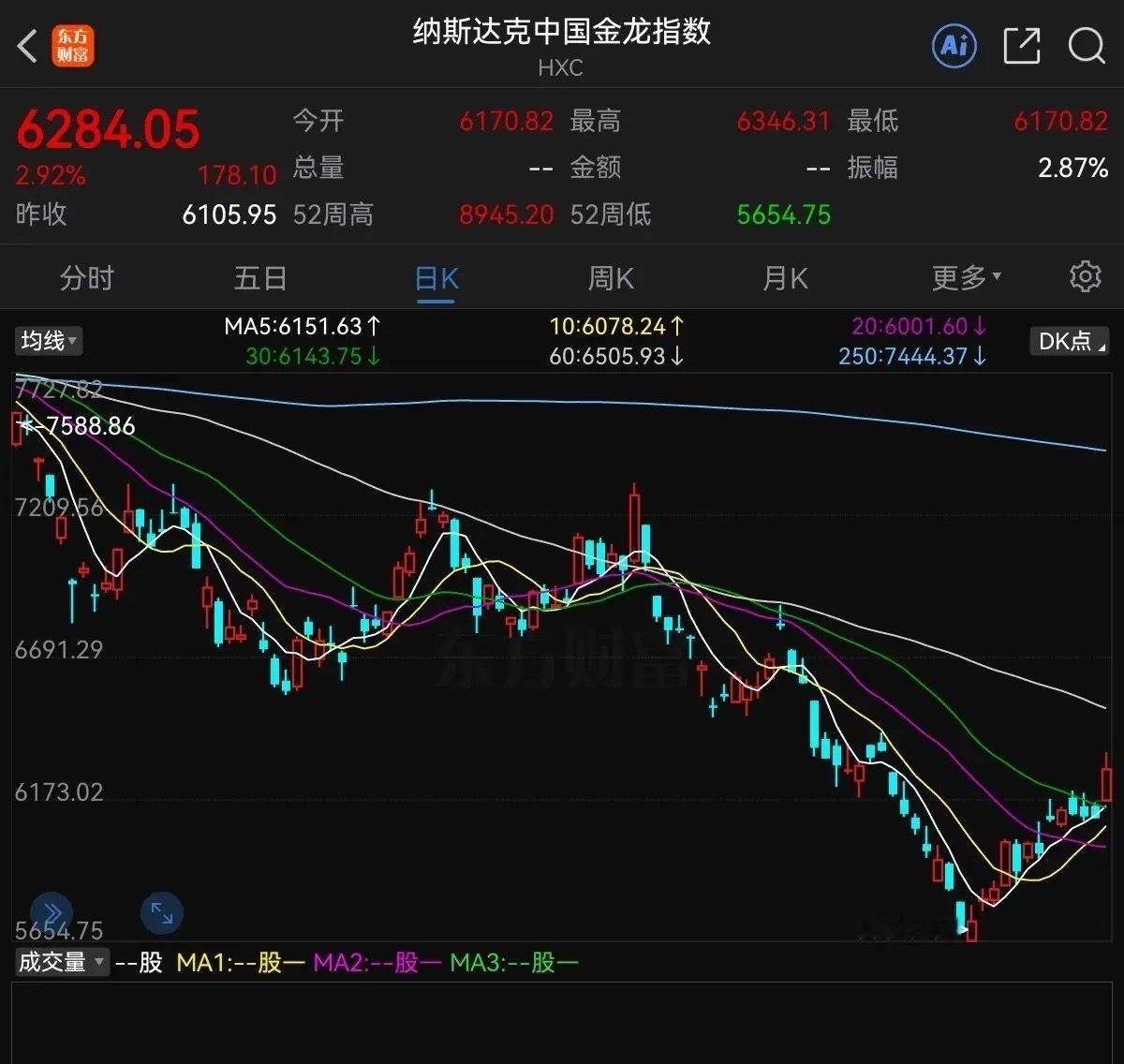Viewport: 1124px width, 1064px height.
Task: Tap the 最低 label
Action: coord(873,121)
